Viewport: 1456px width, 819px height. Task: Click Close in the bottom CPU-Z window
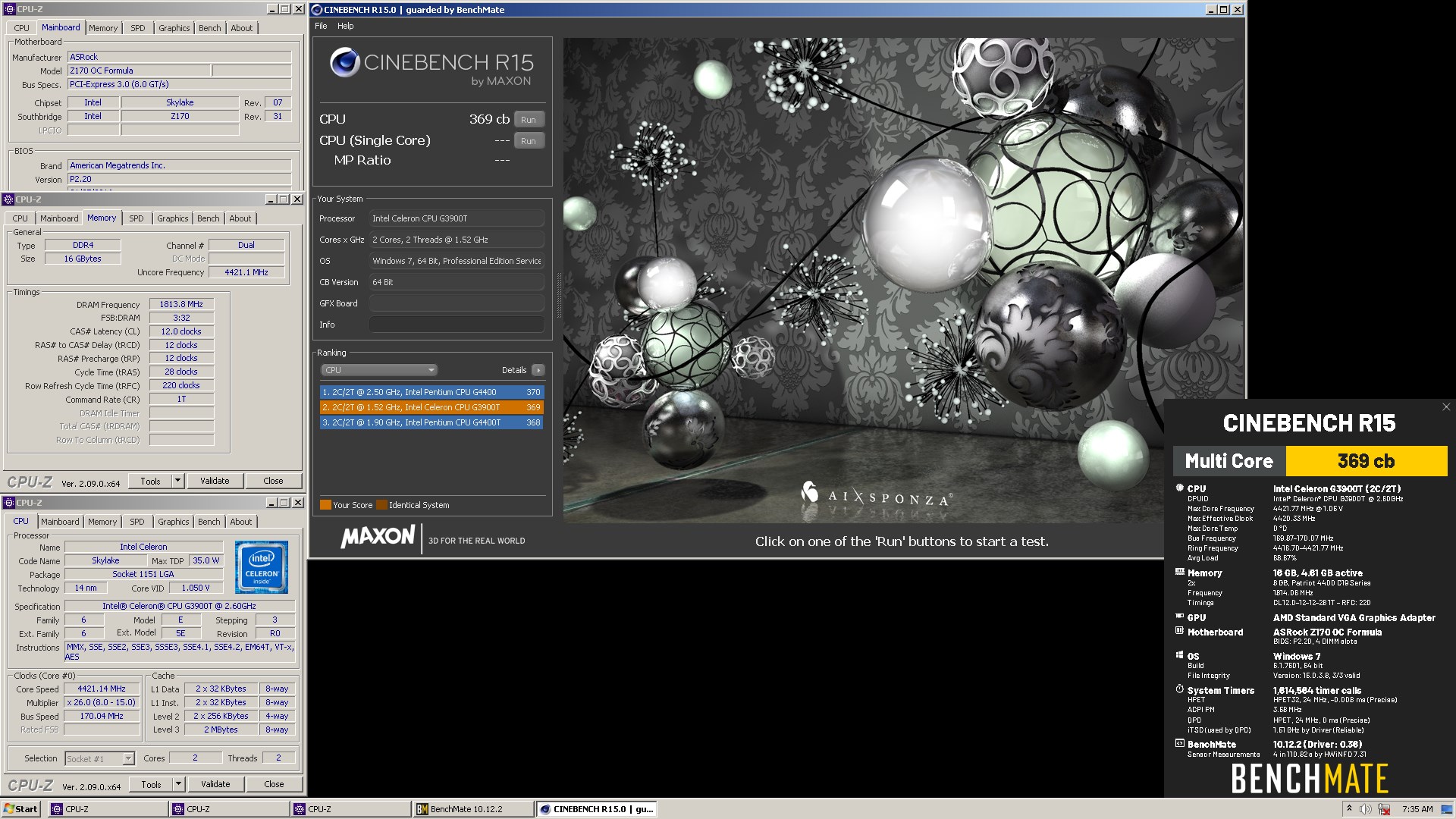click(x=274, y=784)
